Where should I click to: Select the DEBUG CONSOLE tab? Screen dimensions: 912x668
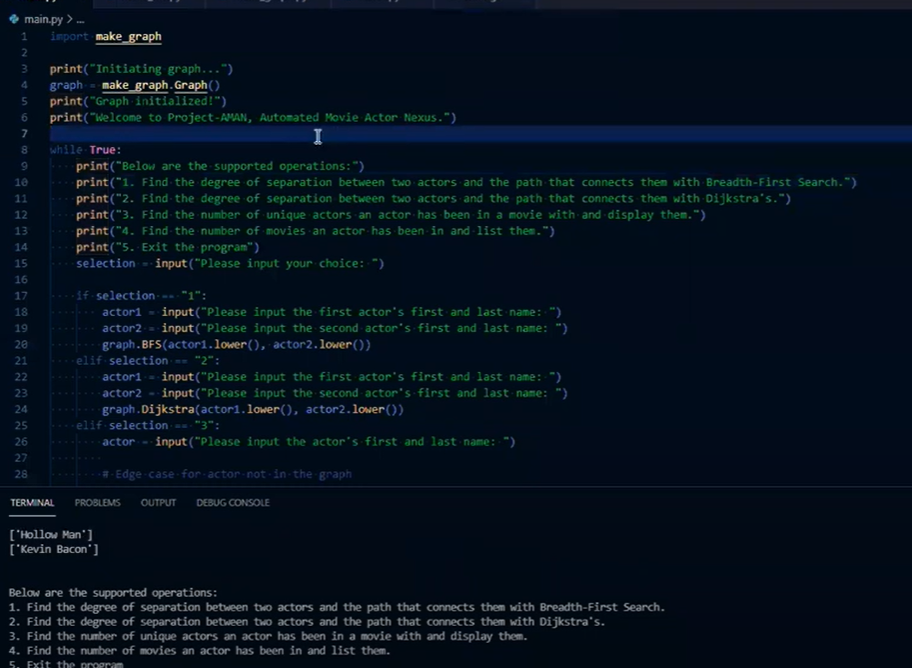coord(233,503)
